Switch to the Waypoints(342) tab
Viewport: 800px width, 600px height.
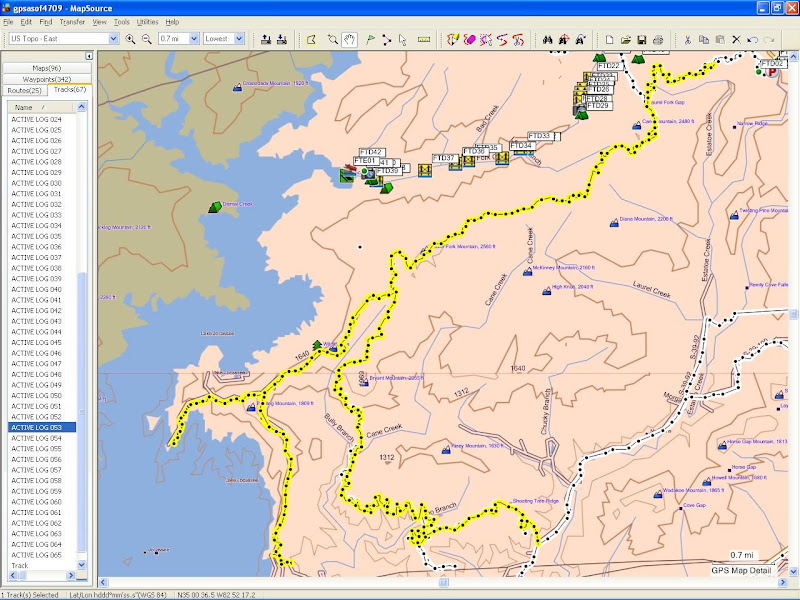[46, 79]
